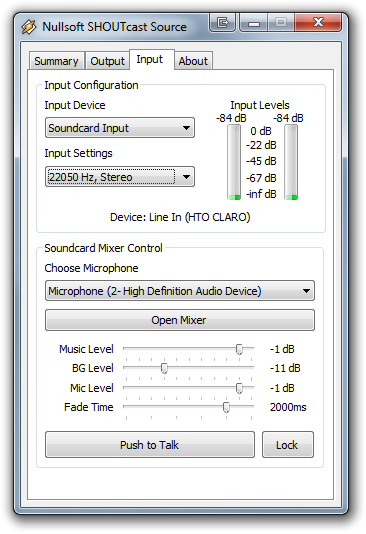Click the Push to Talk button
The height and width of the screenshot is (534, 366).
(150, 445)
